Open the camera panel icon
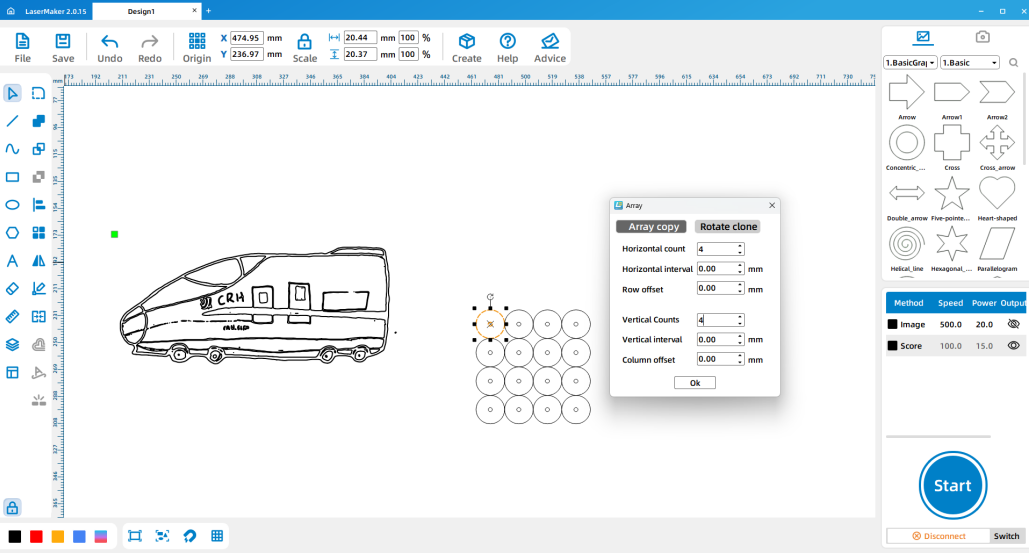Image resolution: width=1033 pixels, height=554 pixels. click(983, 37)
